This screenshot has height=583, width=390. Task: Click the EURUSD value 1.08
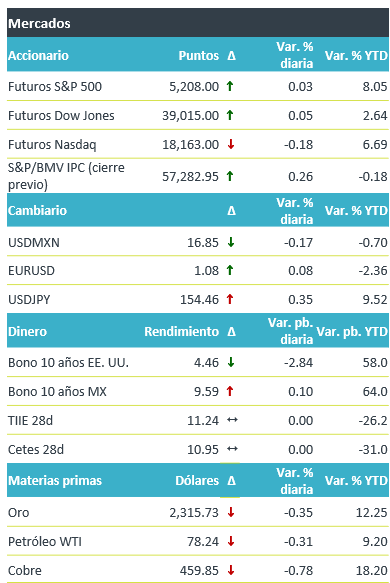pyautogui.click(x=206, y=270)
